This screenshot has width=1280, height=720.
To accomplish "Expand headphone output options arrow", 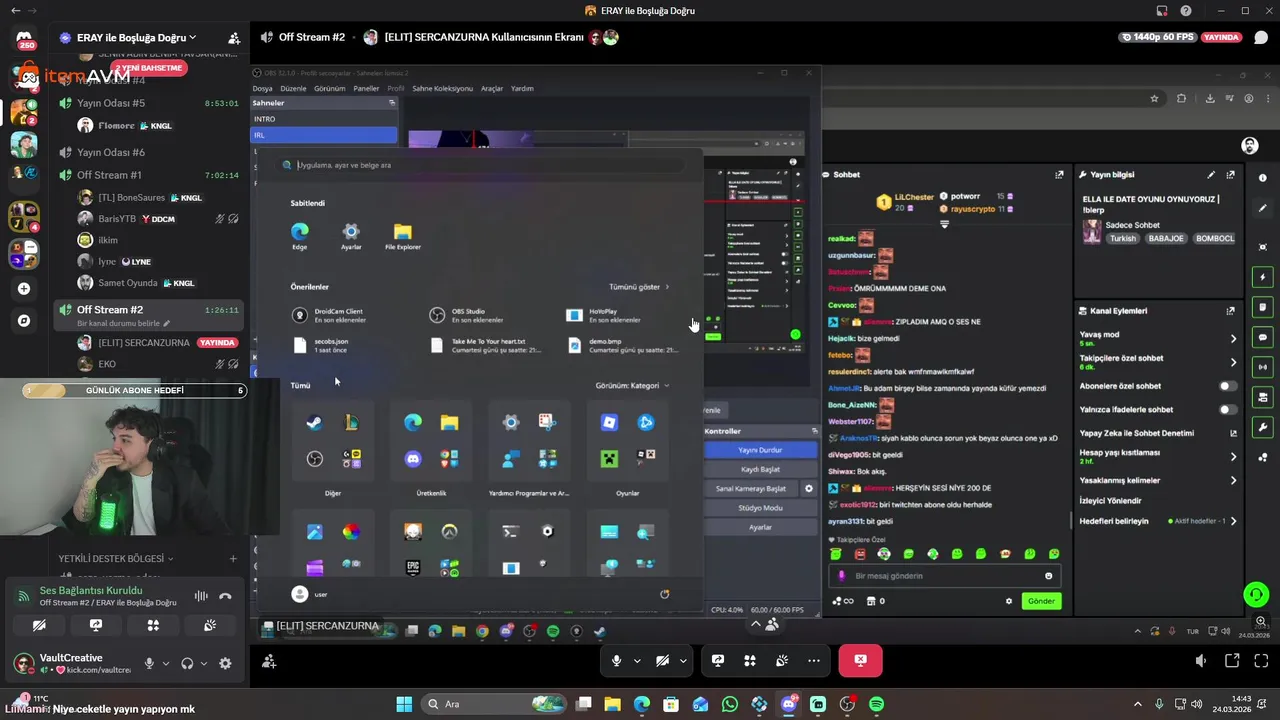I will click(x=204, y=663).
